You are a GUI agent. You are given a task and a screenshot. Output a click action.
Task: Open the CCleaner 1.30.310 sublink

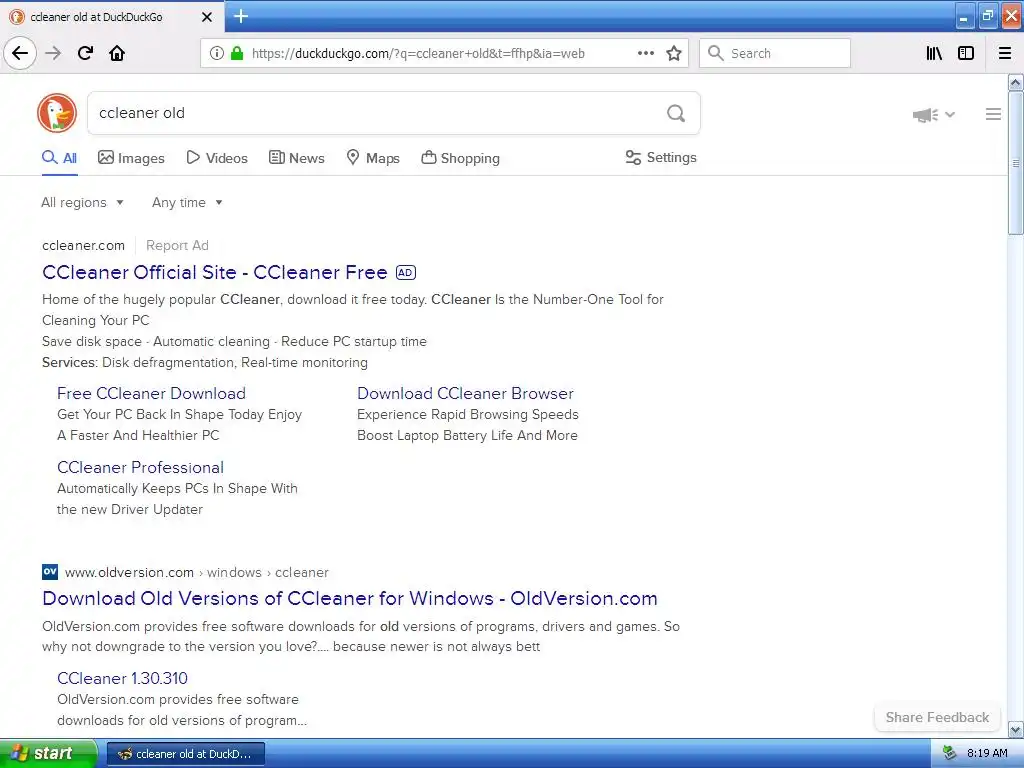(x=122, y=678)
